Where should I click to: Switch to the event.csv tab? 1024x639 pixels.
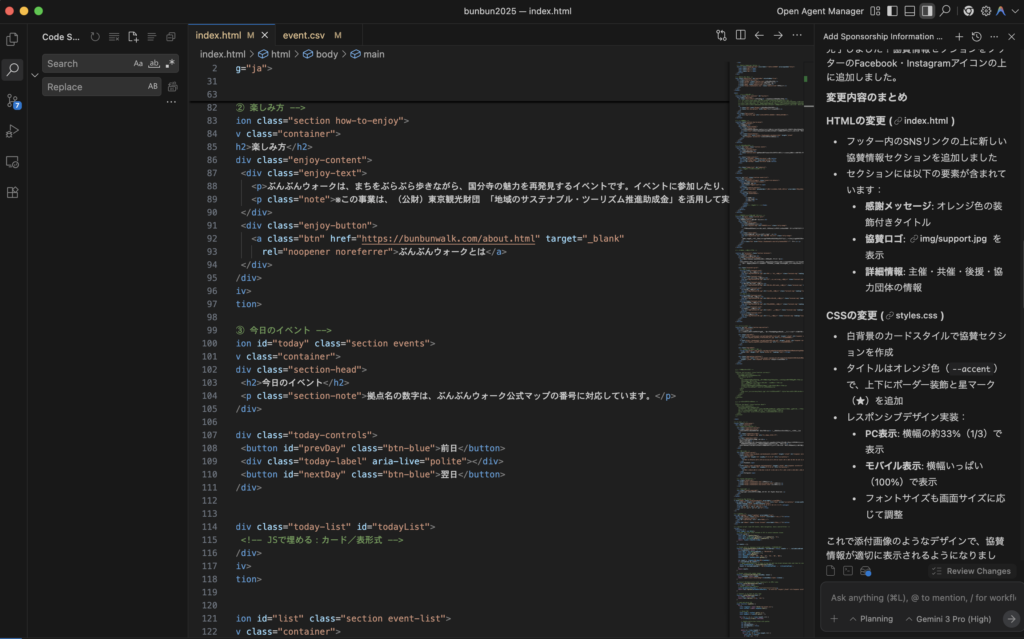pyautogui.click(x=304, y=35)
